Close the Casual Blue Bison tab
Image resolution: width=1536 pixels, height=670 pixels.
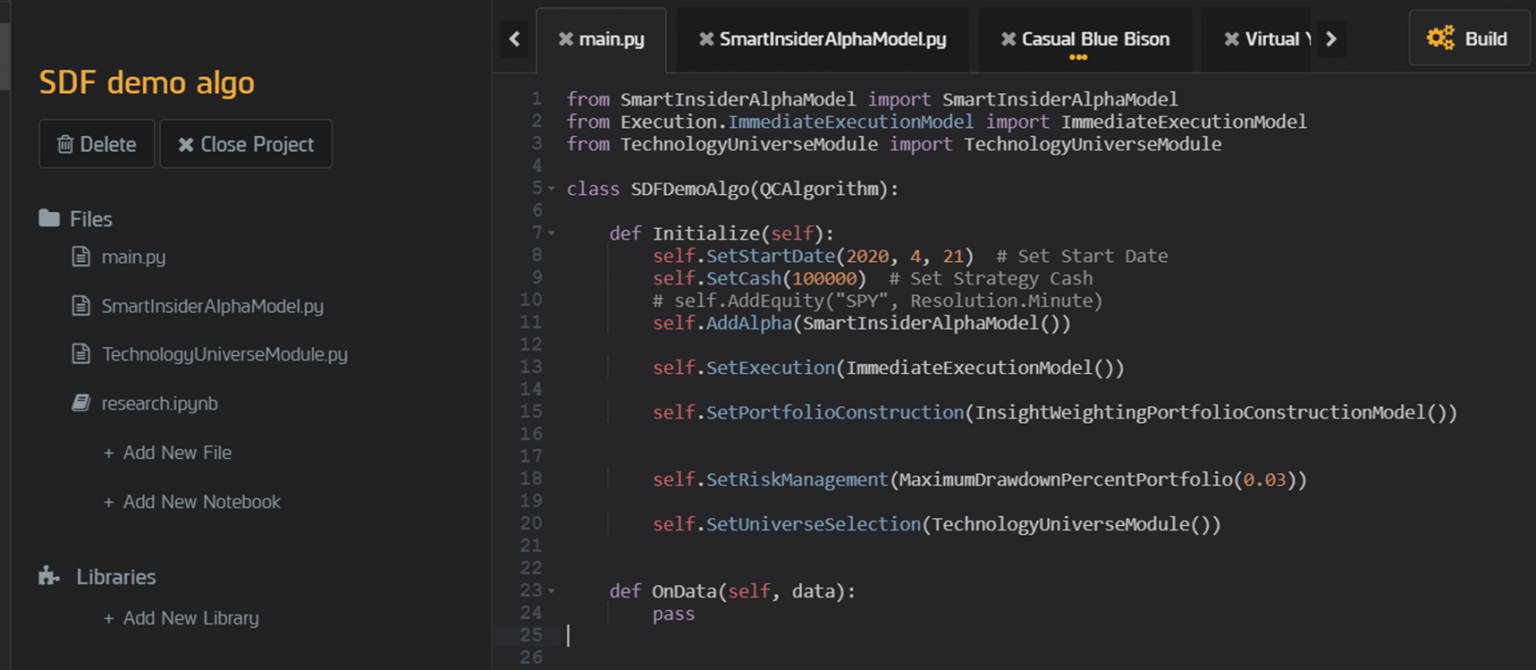tap(1008, 40)
